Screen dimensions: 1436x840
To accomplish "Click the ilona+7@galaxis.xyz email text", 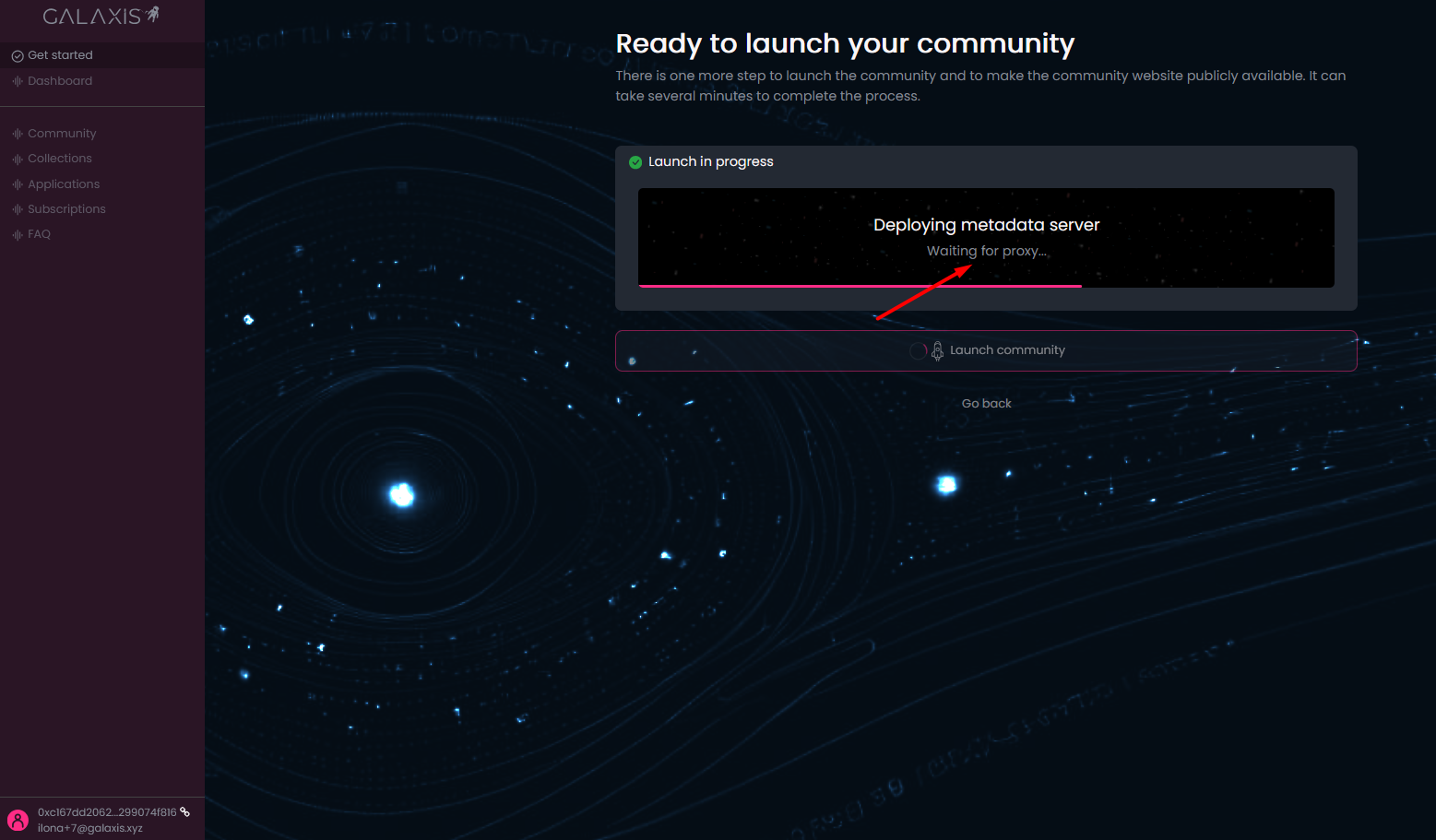I will (x=89, y=828).
